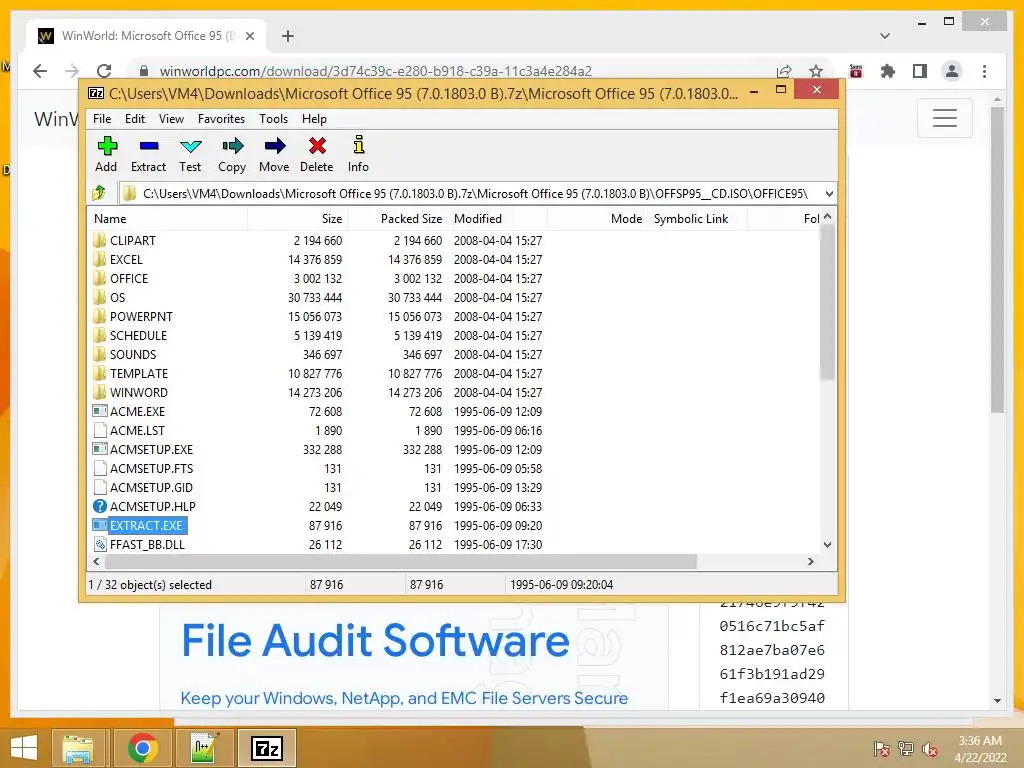Open Chrome three-dot menu

tap(984, 71)
